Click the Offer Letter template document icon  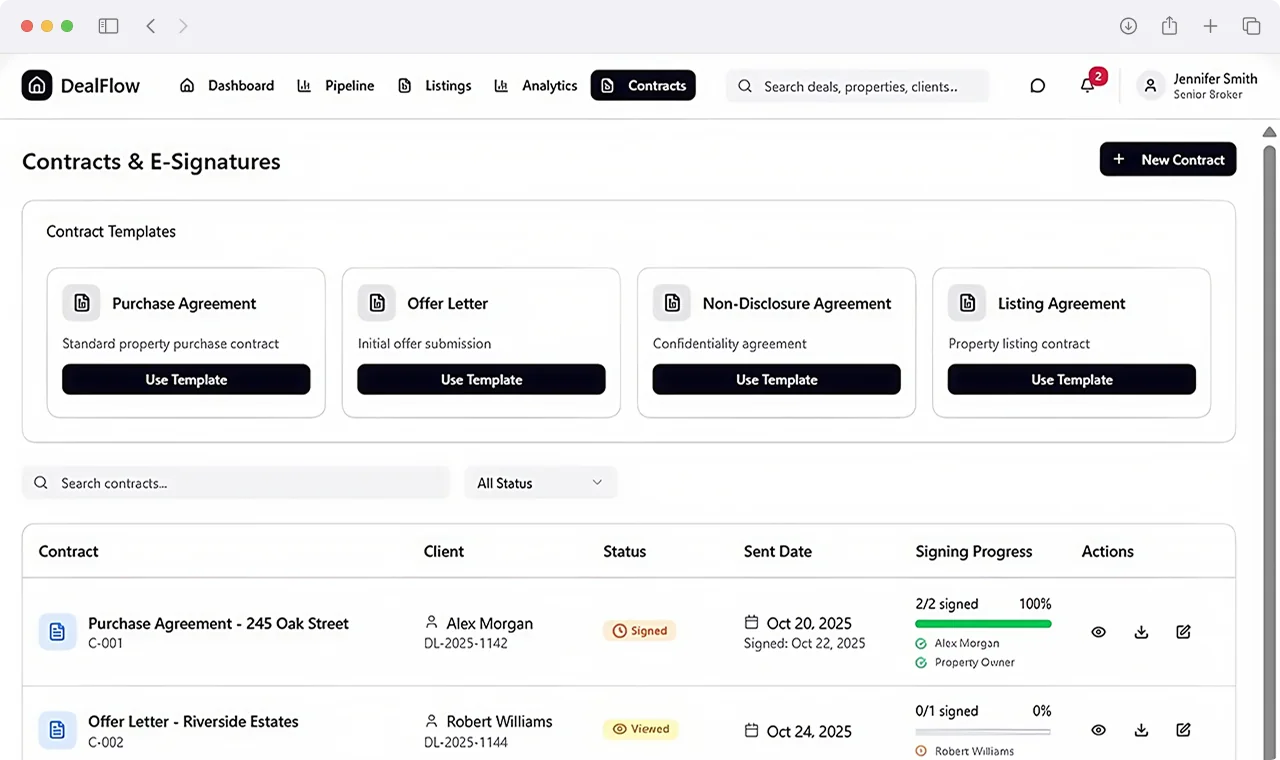pos(376,303)
